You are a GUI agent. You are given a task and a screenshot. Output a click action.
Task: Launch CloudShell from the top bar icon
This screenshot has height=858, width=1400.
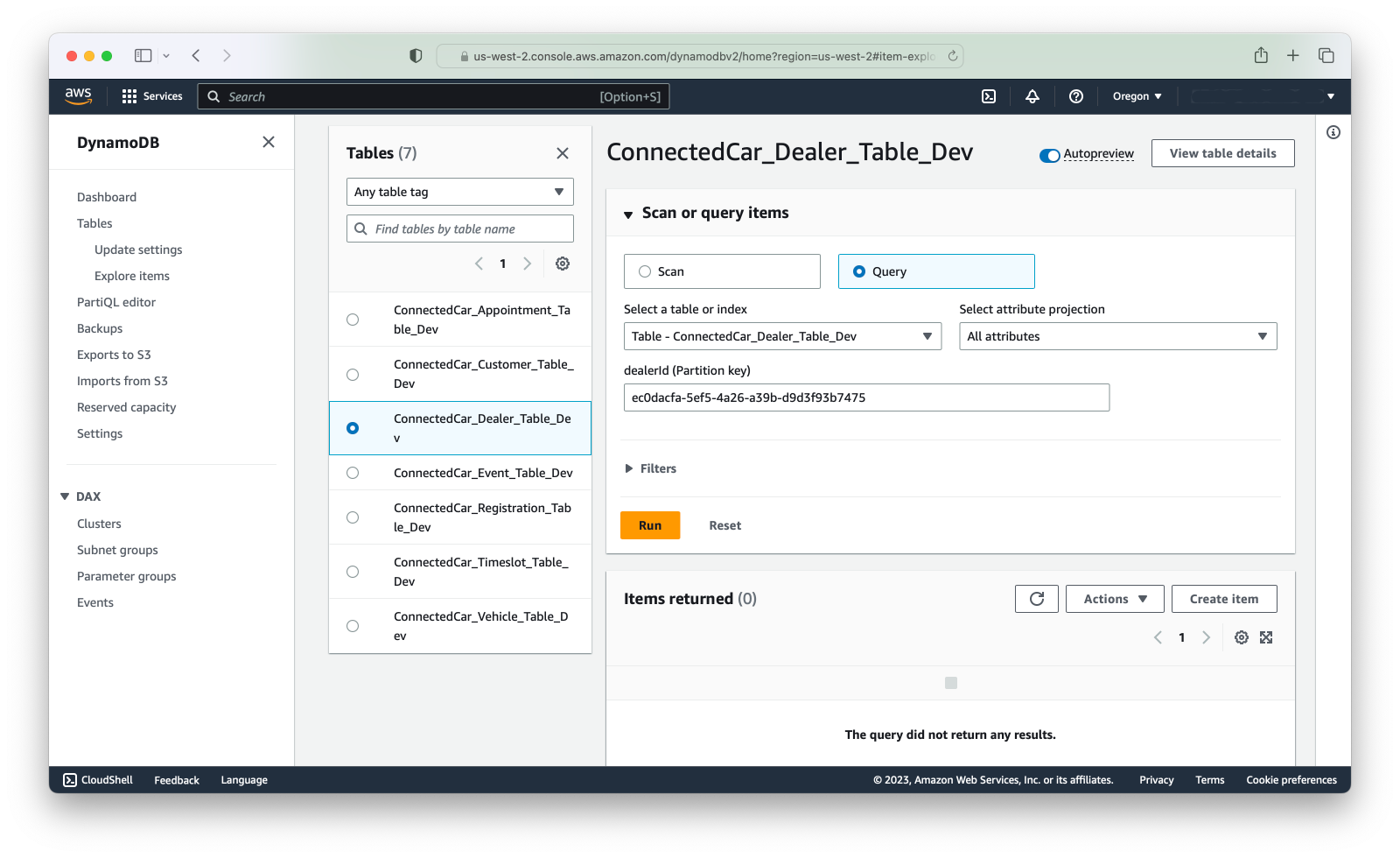coord(989,96)
